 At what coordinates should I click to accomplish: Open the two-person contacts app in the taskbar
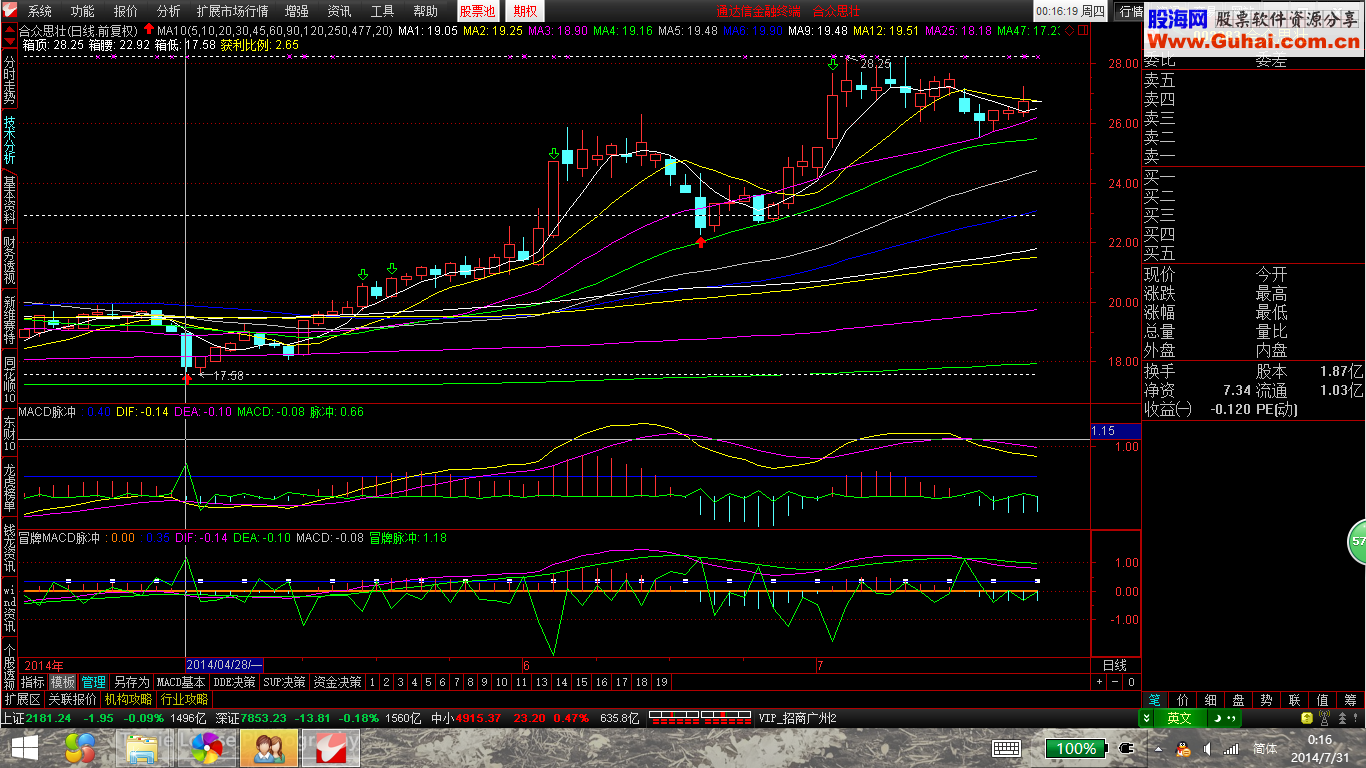pyautogui.click(x=268, y=748)
